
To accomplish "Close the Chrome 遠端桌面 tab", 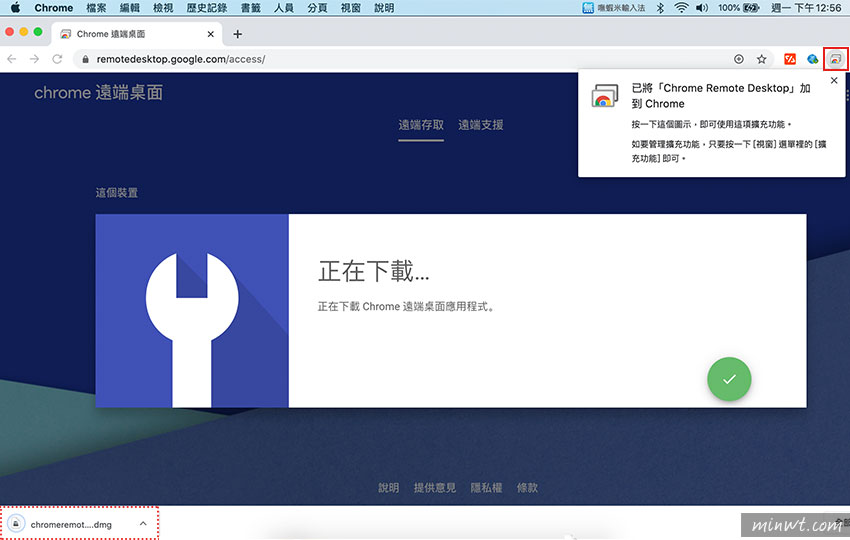I will coord(211,34).
